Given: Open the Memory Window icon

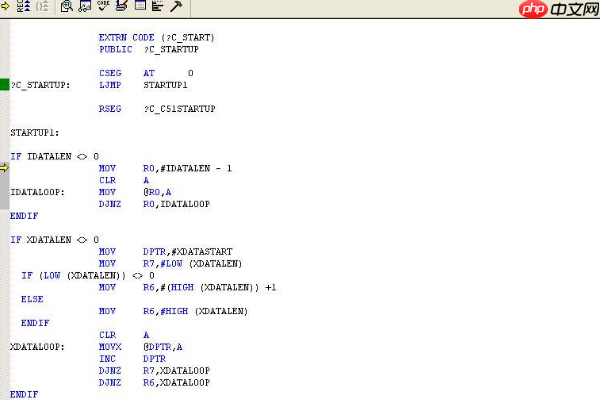Looking at the screenshot, I should (140, 5).
